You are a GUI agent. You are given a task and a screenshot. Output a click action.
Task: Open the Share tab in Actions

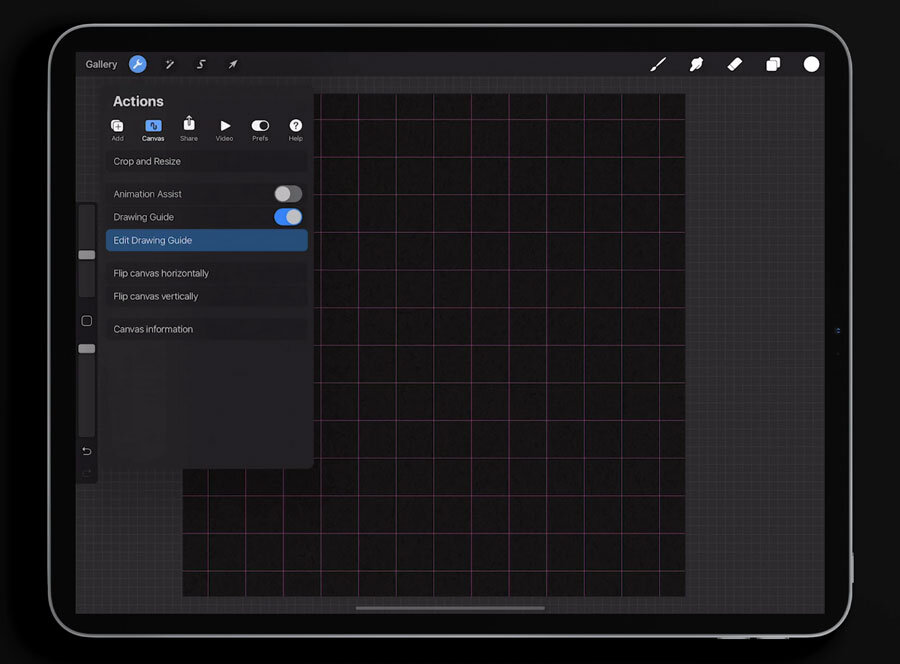click(189, 129)
